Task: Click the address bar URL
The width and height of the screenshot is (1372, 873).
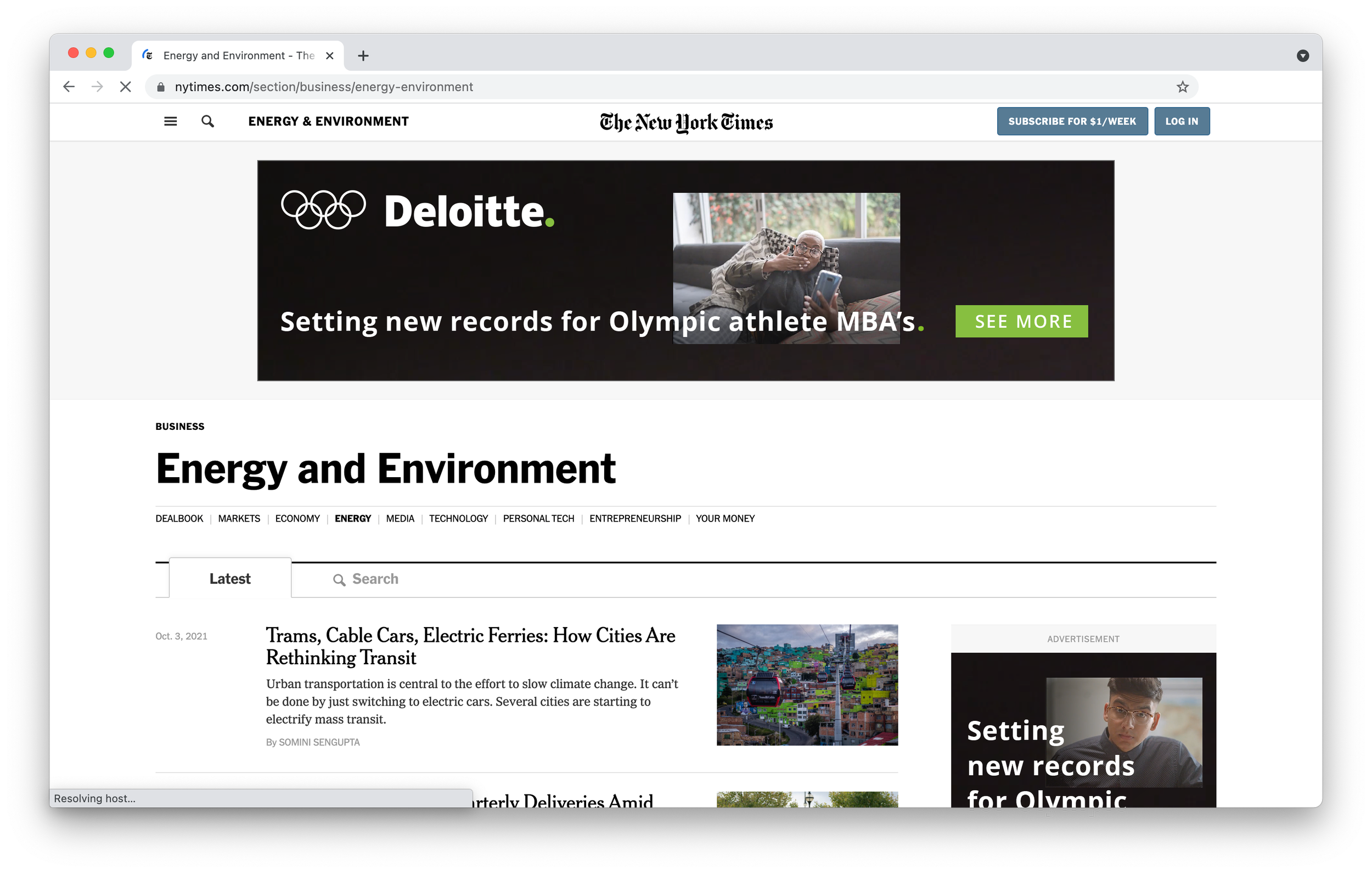Action: (x=324, y=87)
